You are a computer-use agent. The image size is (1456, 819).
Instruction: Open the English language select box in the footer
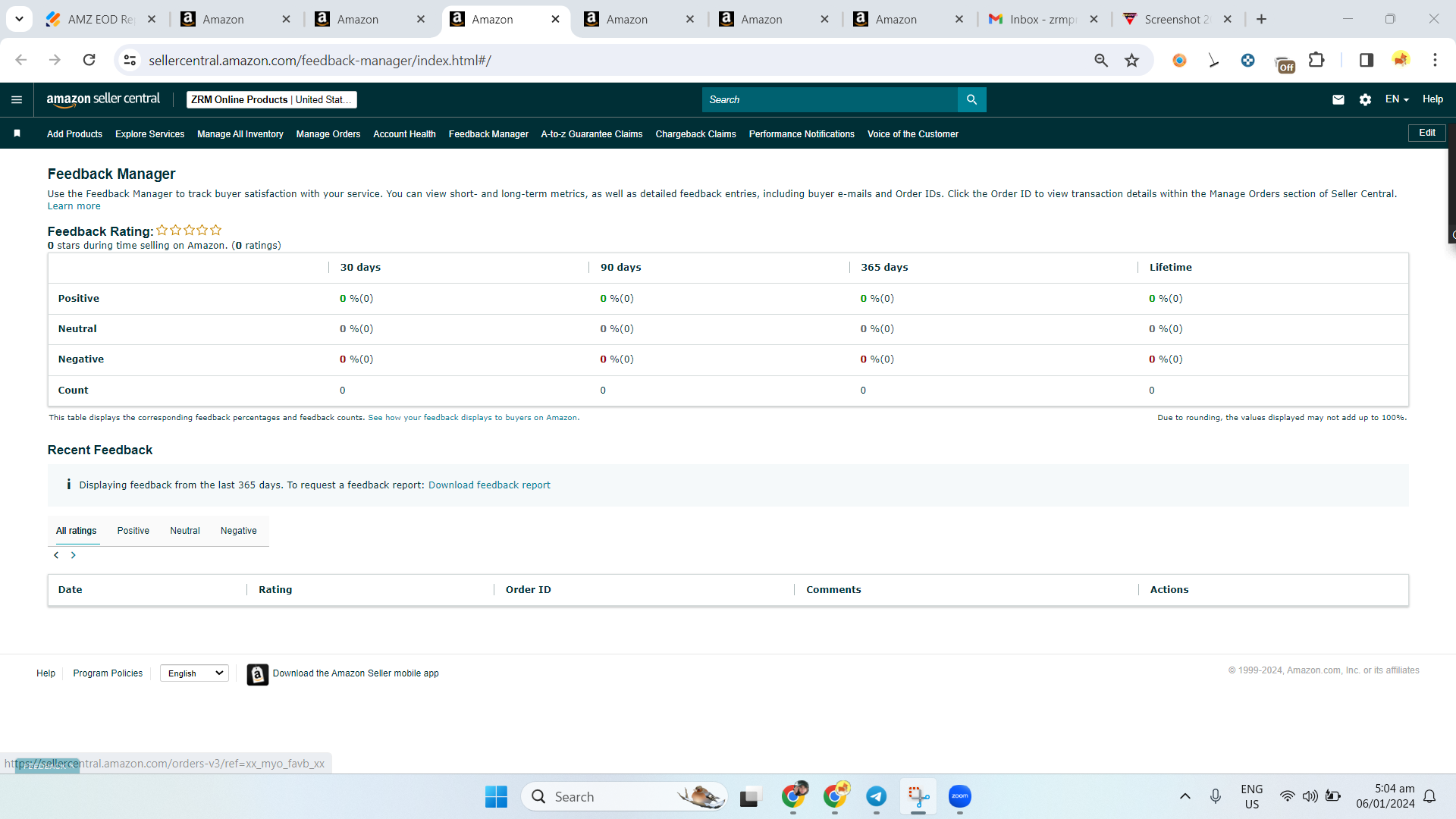(194, 673)
